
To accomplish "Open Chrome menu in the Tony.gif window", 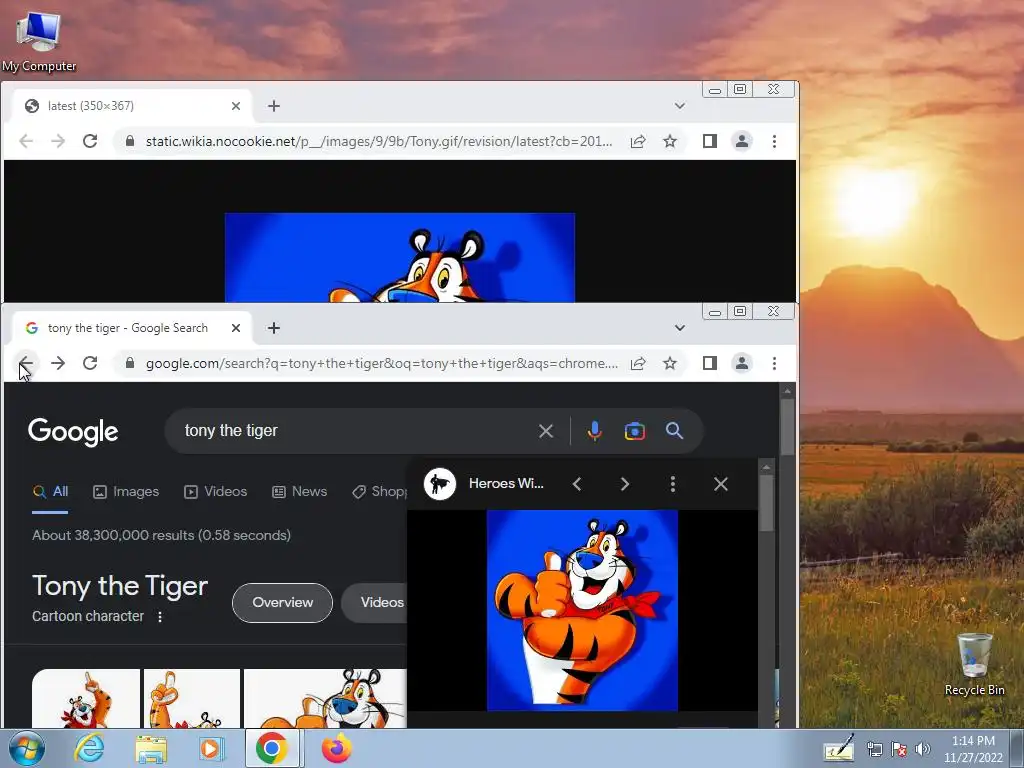I will (x=775, y=141).
